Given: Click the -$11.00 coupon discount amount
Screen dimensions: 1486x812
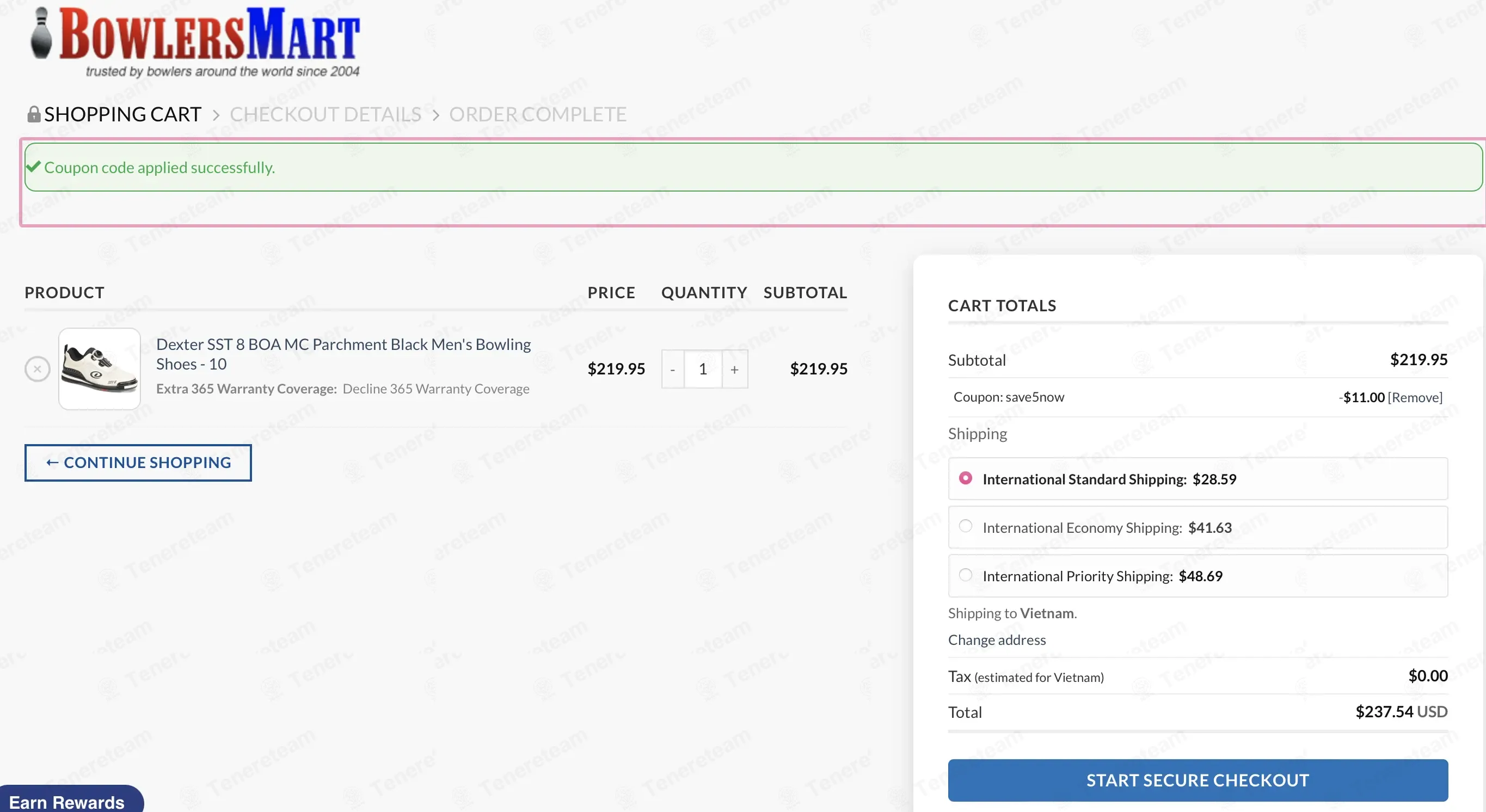Looking at the screenshot, I should (x=1361, y=397).
